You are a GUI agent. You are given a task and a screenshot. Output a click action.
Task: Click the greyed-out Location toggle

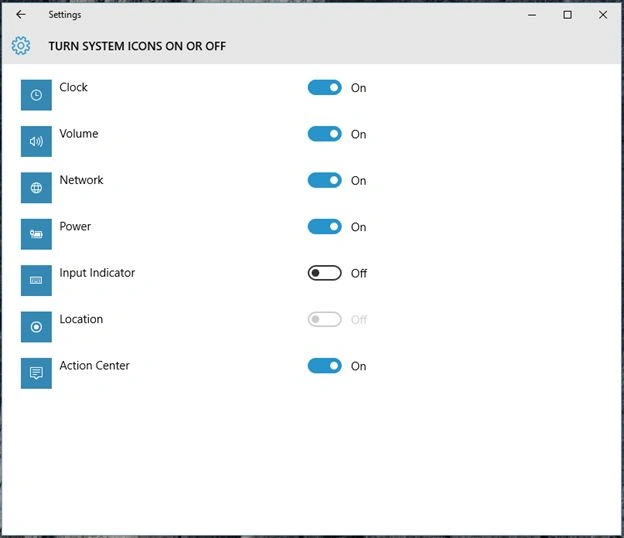coord(324,319)
